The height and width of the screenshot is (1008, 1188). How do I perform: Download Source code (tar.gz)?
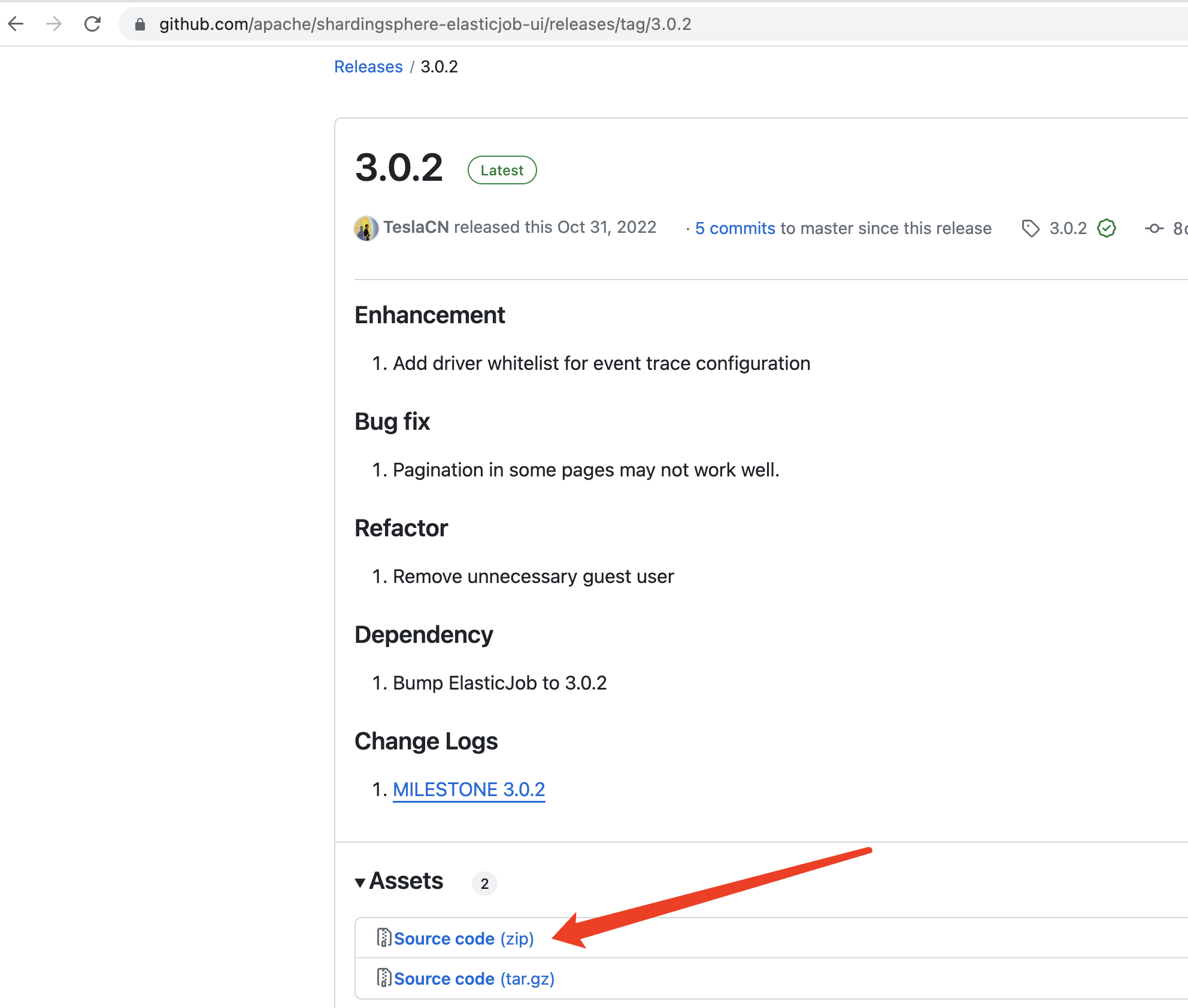pos(474,979)
